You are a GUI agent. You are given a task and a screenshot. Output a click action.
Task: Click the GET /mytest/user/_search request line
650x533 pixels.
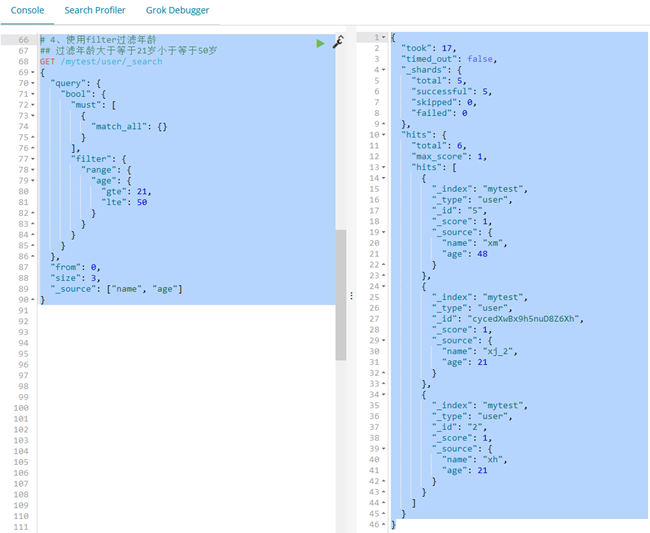tap(101, 61)
